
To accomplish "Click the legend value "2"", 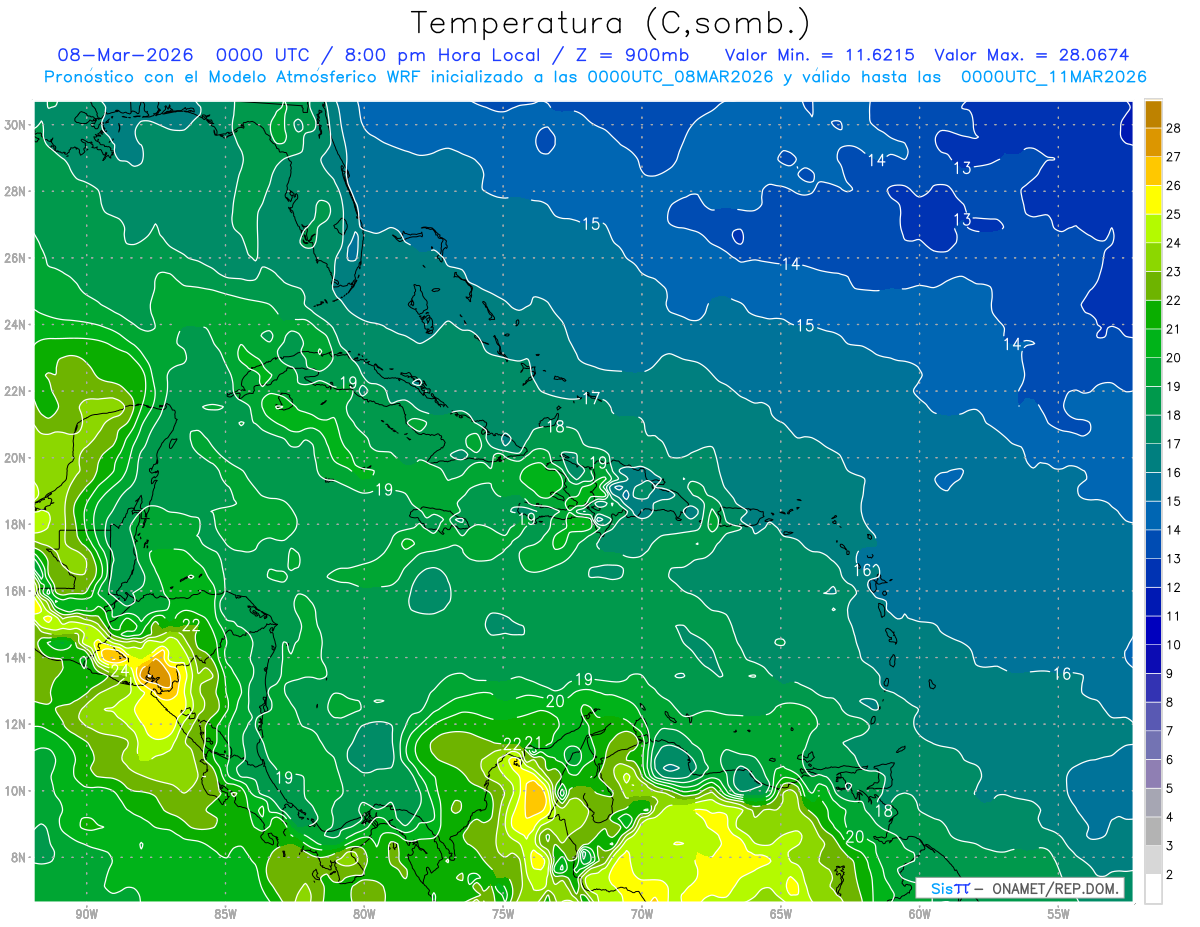I will click(1170, 875).
